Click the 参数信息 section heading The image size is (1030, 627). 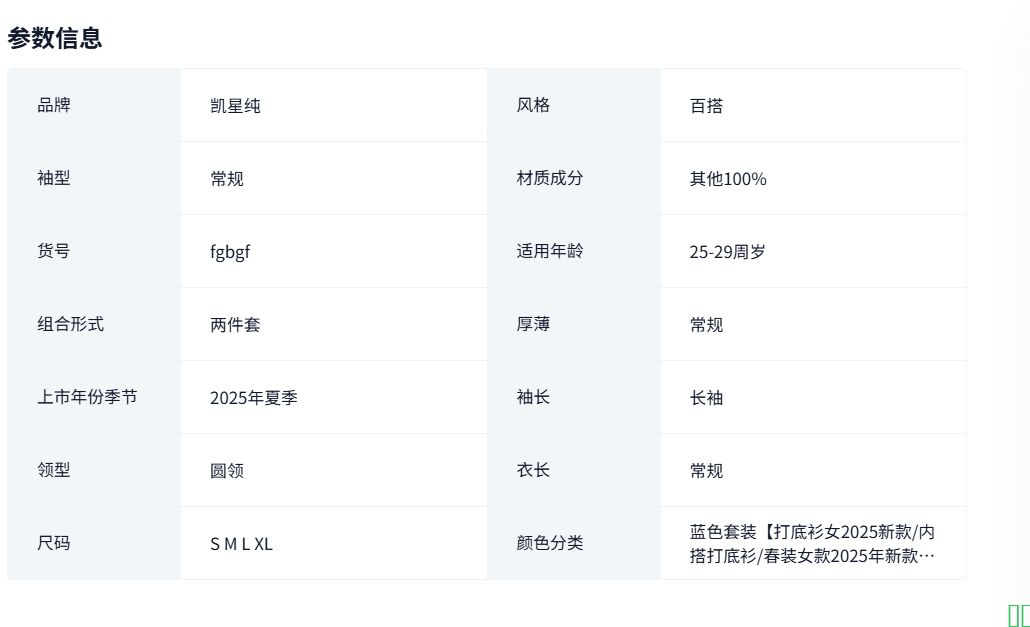click(x=55, y=38)
